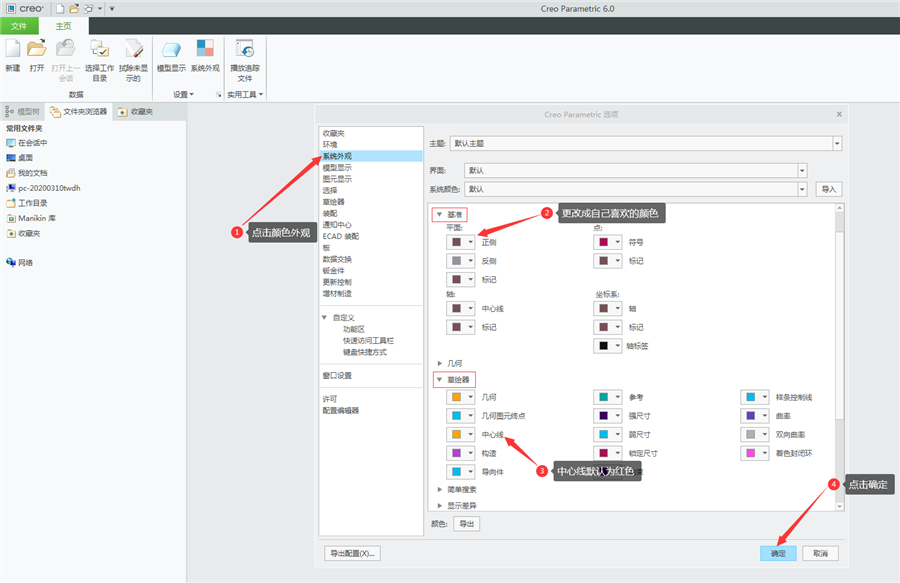Image resolution: width=900 pixels, height=583 pixels.
Task: Collapse the 草绘器 color section
Action: pyautogui.click(x=439, y=380)
